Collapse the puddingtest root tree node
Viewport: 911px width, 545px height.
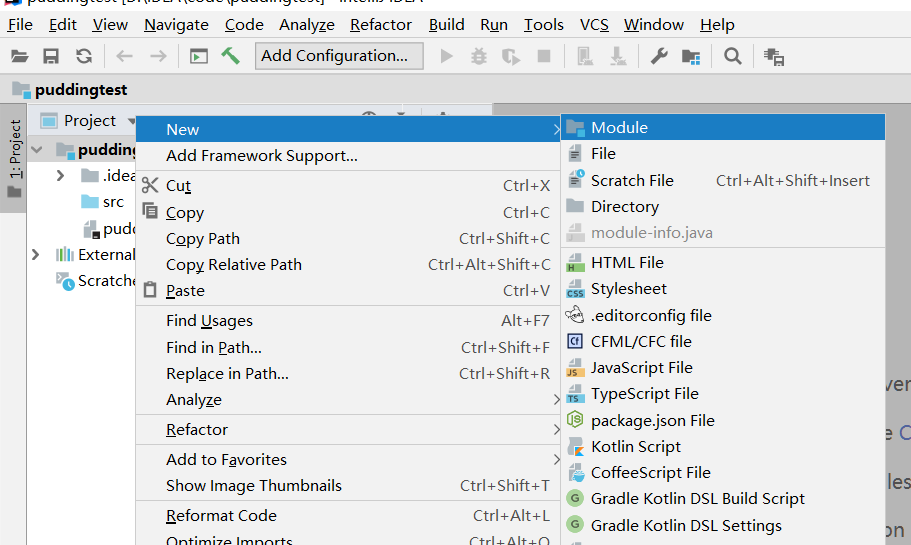click(x=37, y=150)
